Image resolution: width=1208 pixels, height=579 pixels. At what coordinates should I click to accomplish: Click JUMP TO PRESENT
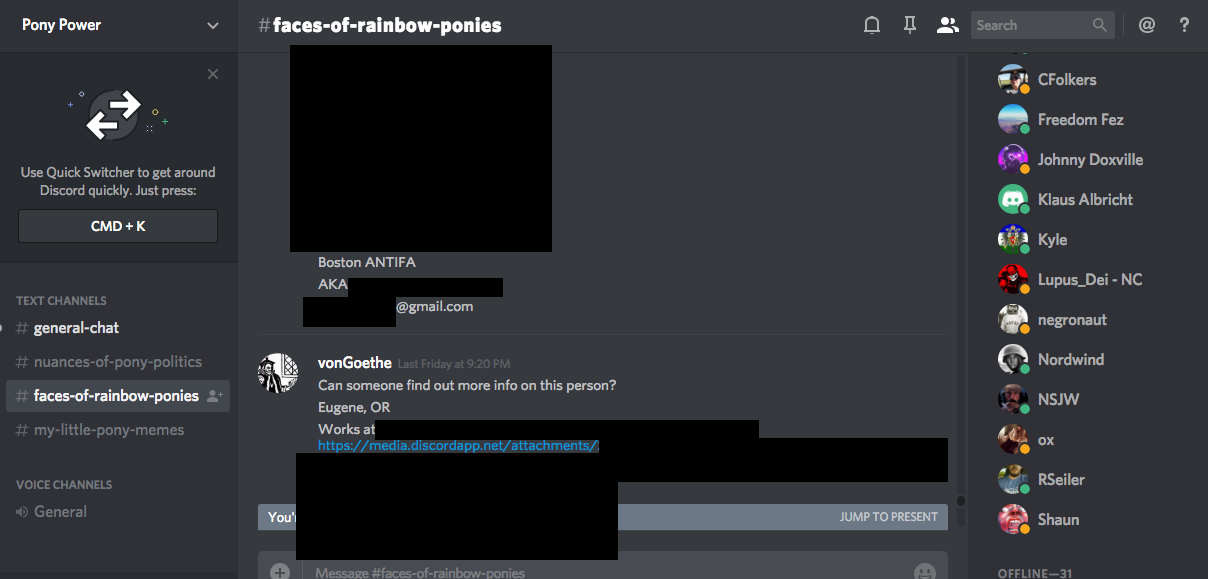pos(889,517)
